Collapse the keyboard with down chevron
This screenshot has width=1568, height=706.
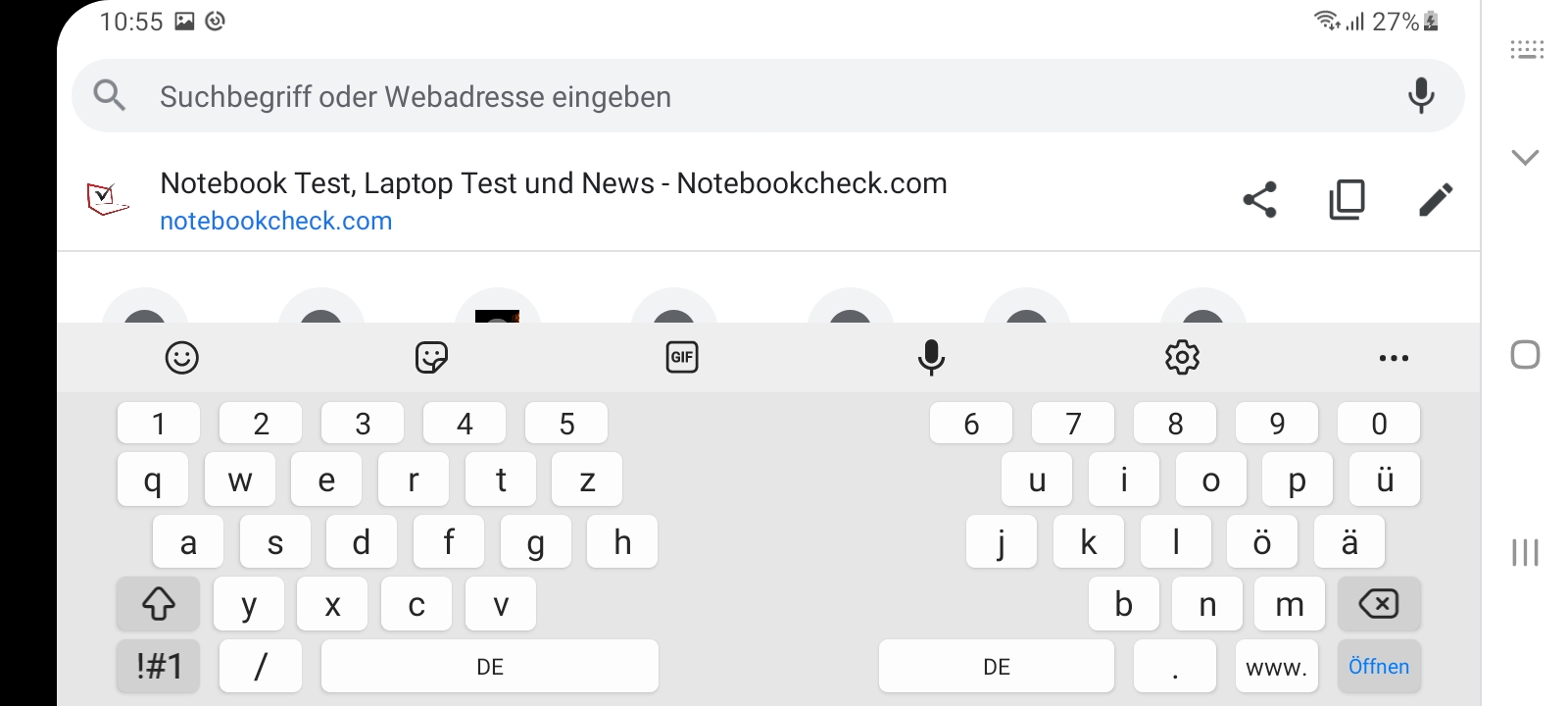tap(1525, 157)
